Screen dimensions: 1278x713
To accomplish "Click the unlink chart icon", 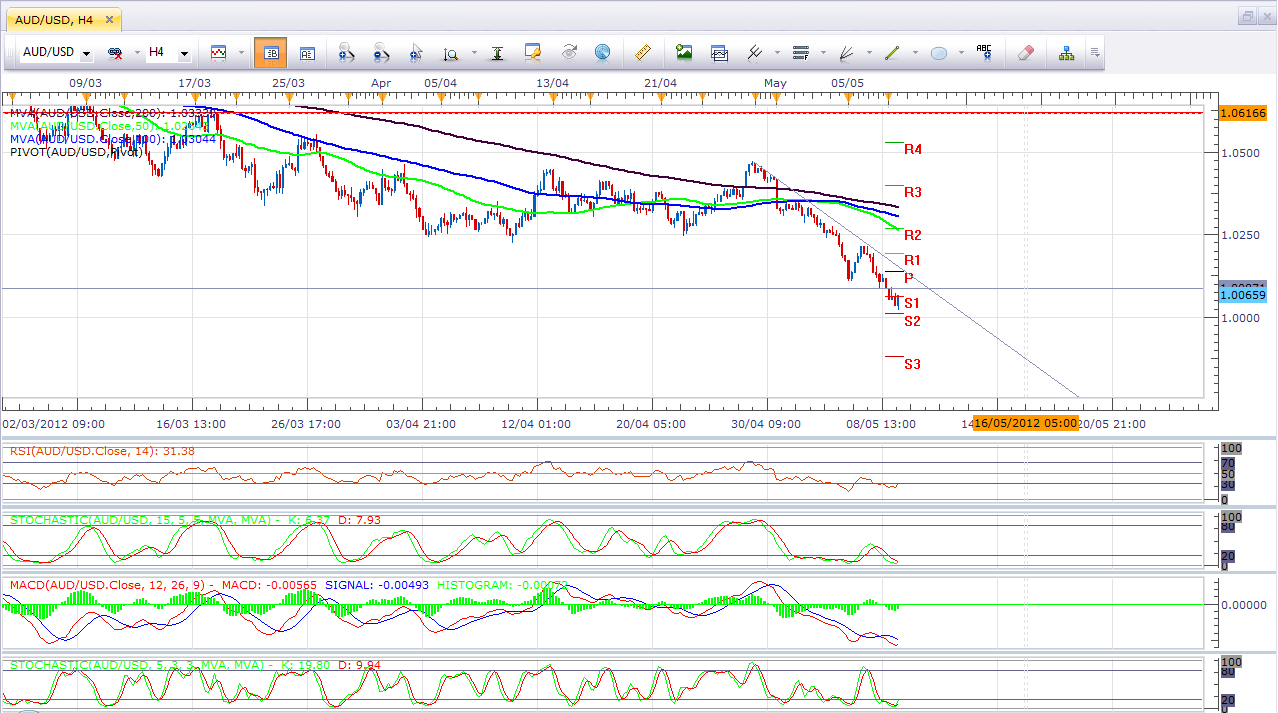I will click(x=116, y=53).
